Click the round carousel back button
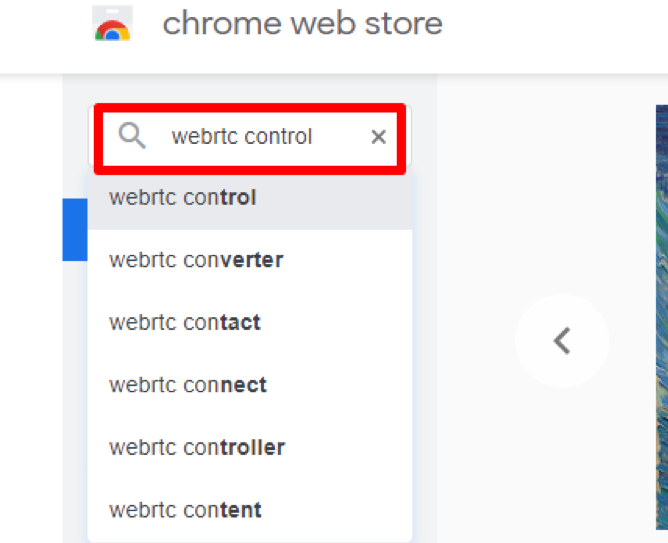668x543 pixels. point(562,341)
